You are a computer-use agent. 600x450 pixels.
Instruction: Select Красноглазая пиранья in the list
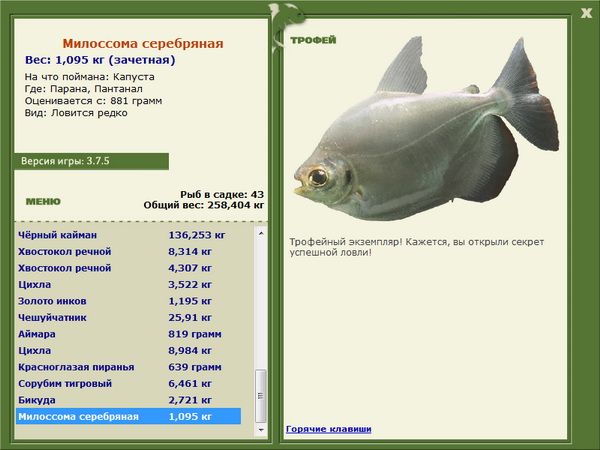coord(129,367)
